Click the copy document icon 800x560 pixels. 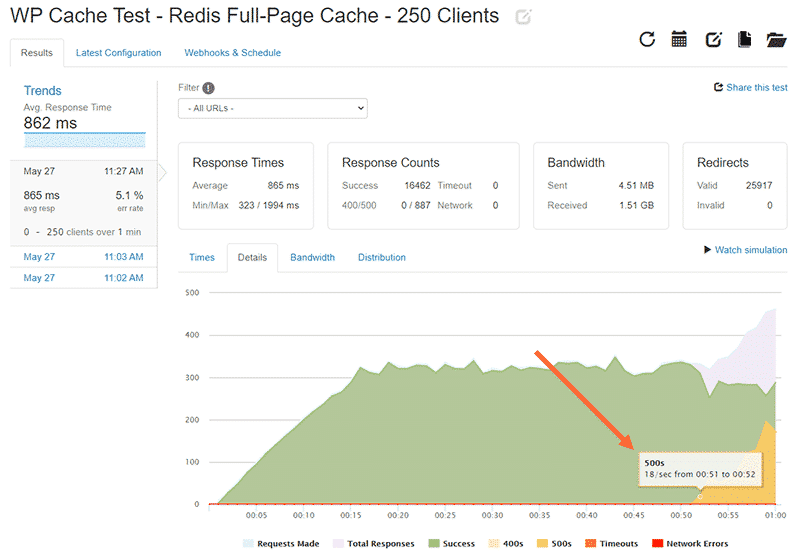[745, 39]
